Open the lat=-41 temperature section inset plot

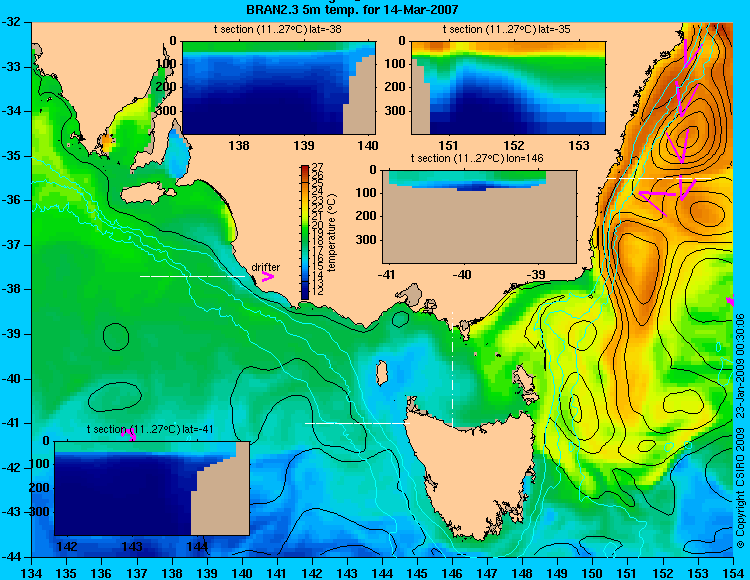point(152,488)
